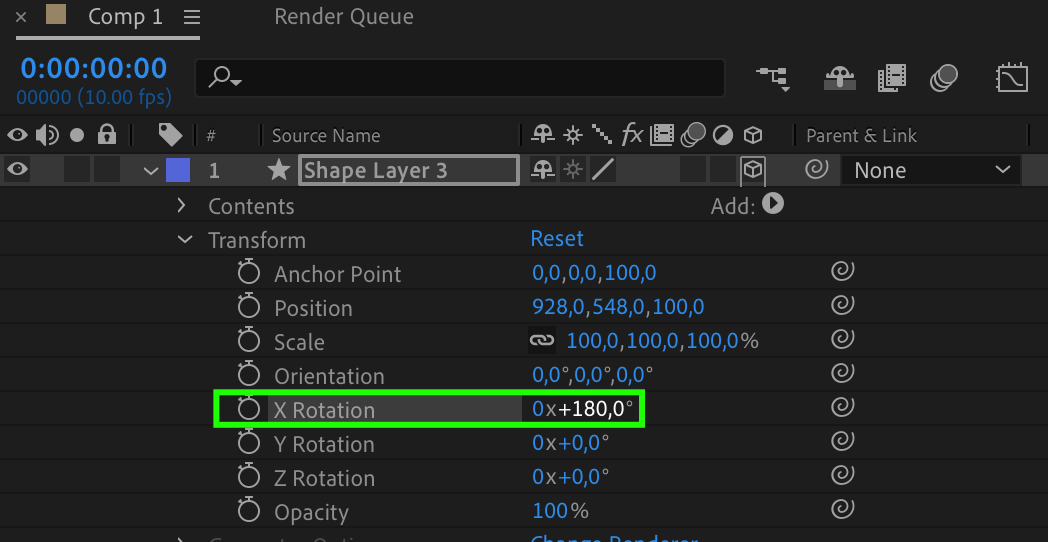Image resolution: width=1048 pixels, height=542 pixels.
Task: Open the Composition Mini-Flowchart icon
Action: point(773,78)
